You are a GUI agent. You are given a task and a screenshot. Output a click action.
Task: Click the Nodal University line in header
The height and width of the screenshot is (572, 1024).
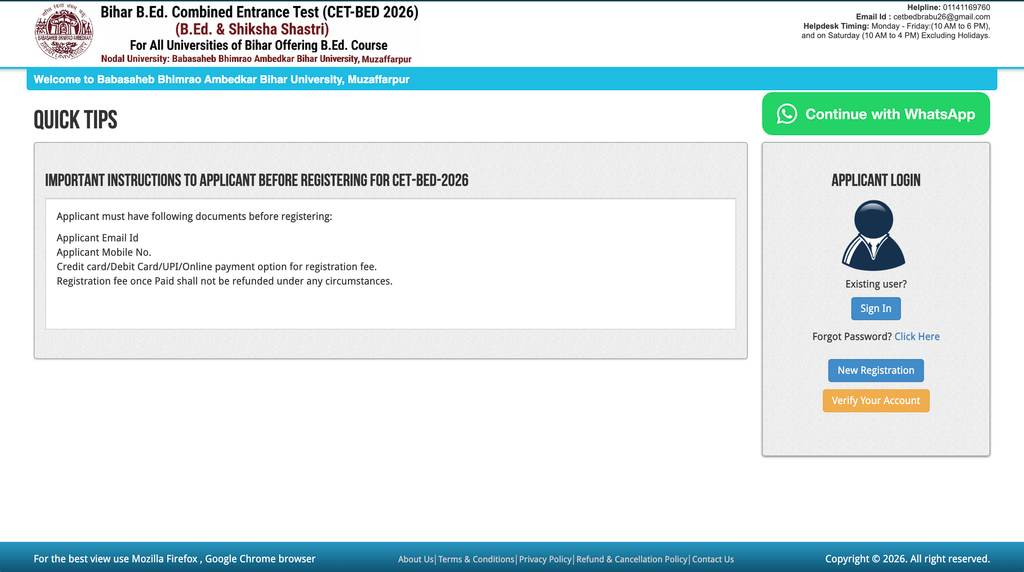tap(256, 59)
